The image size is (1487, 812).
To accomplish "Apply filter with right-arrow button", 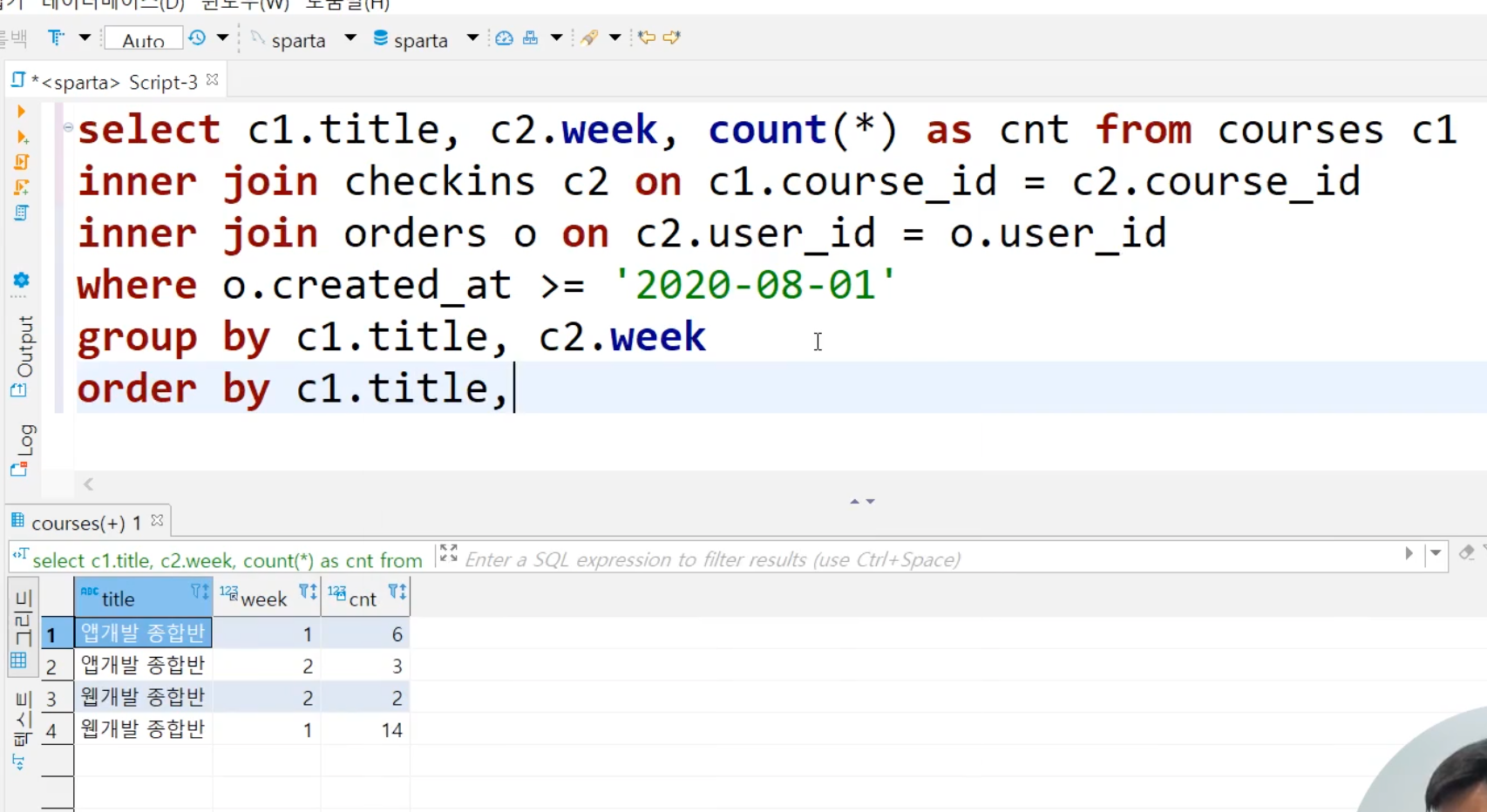I will (1409, 553).
